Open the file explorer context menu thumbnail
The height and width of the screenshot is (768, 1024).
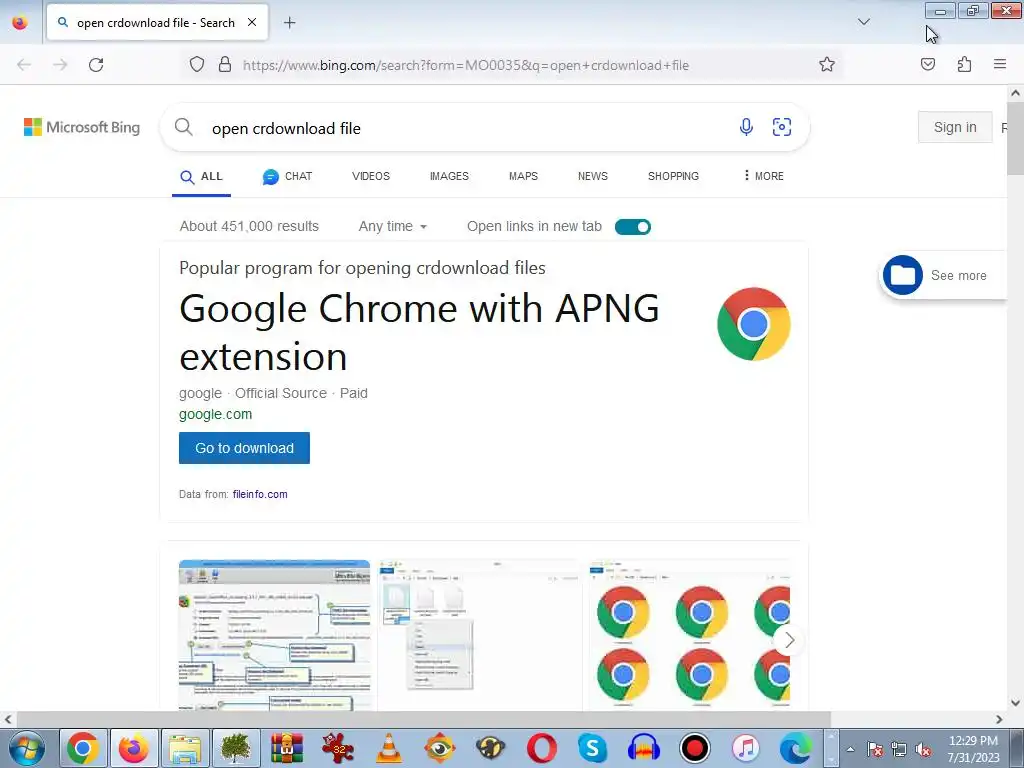click(480, 635)
